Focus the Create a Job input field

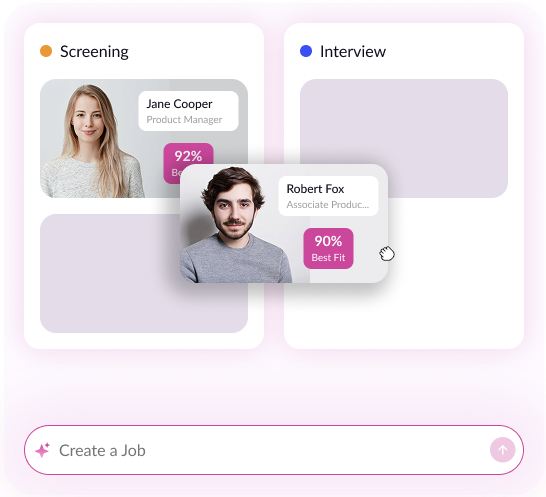pyautogui.click(x=274, y=450)
